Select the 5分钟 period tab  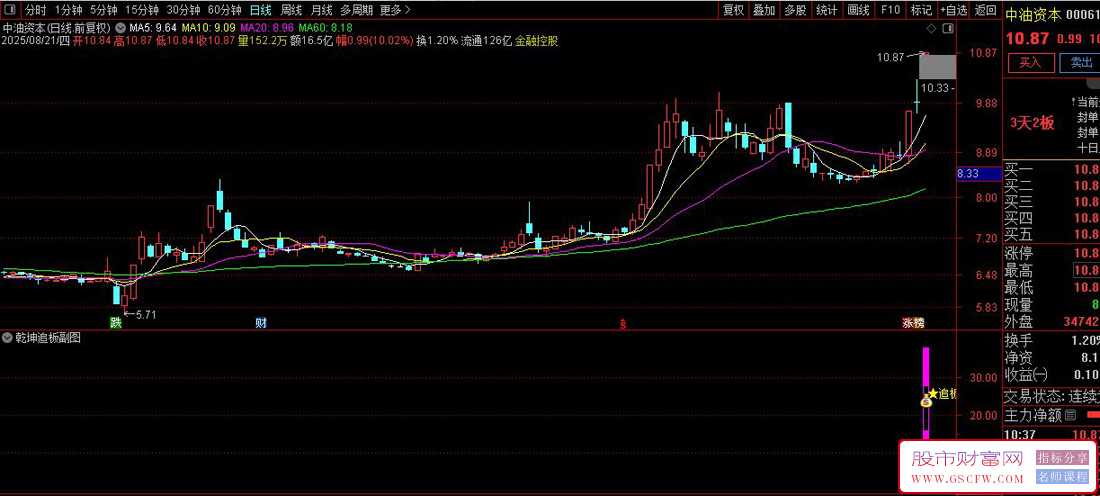tap(104, 10)
